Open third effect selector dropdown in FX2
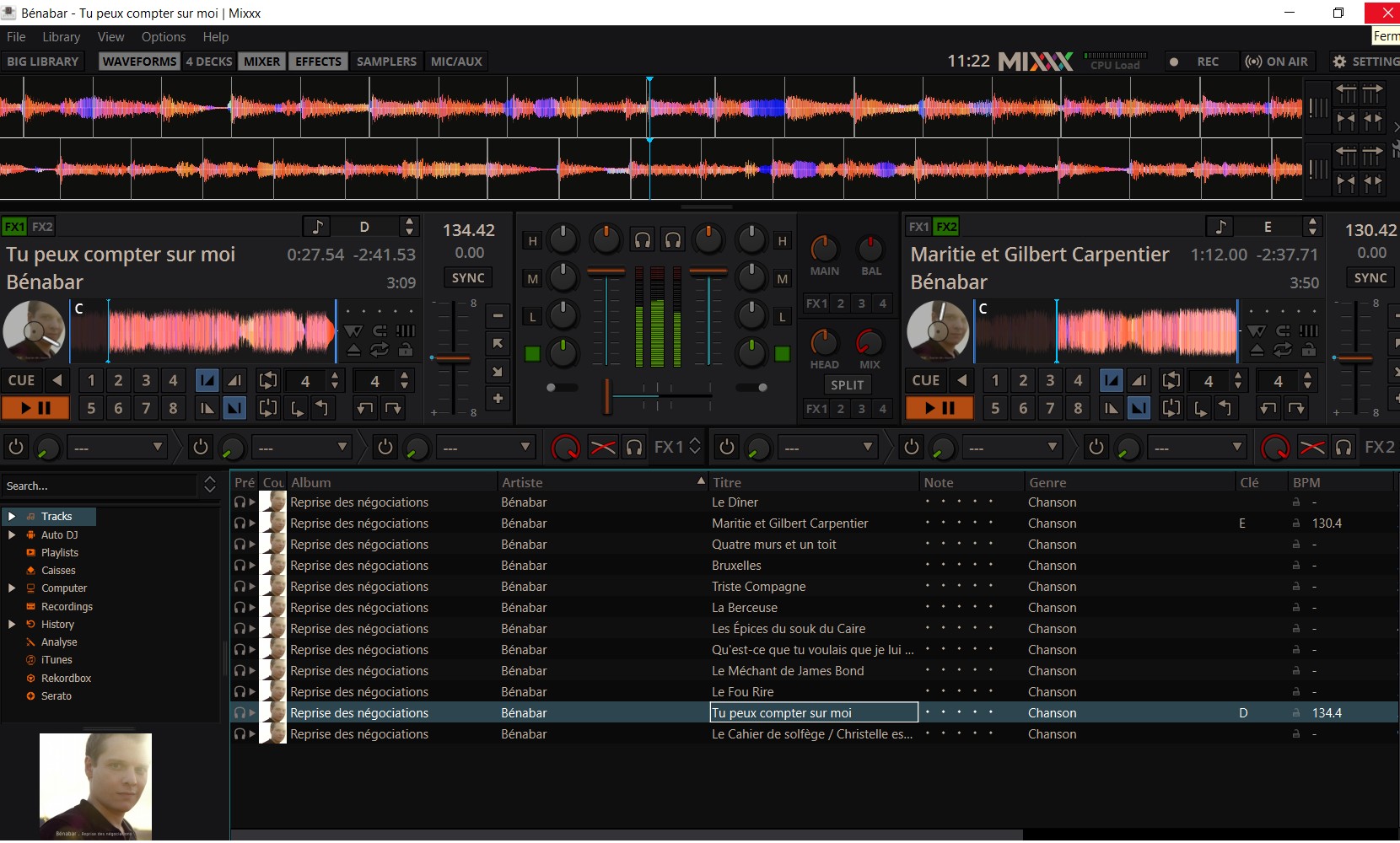This screenshot has width=1400, height=843. pos(1198,447)
